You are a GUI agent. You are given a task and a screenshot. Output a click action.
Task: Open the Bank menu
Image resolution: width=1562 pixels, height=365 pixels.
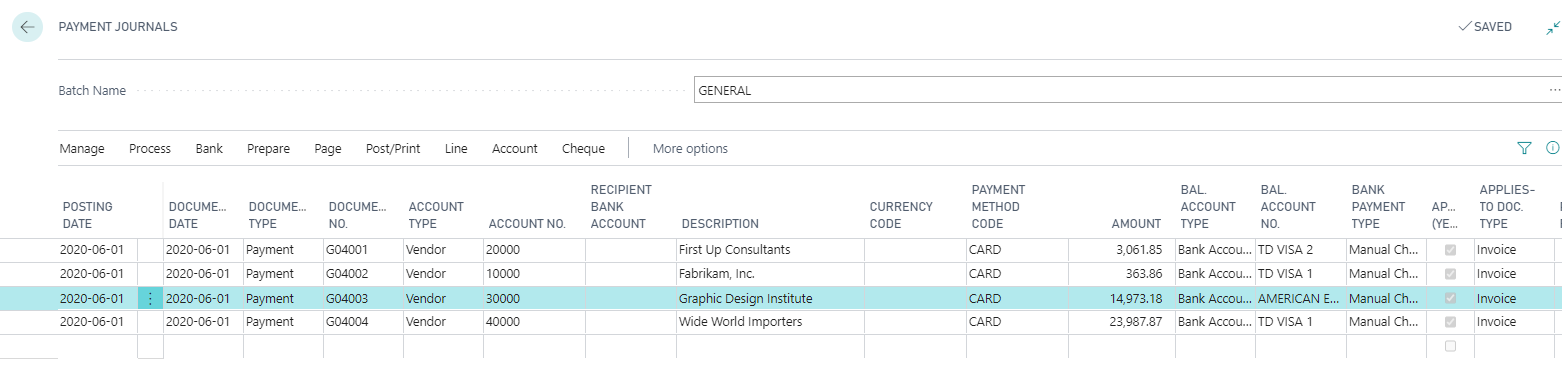[x=209, y=149]
